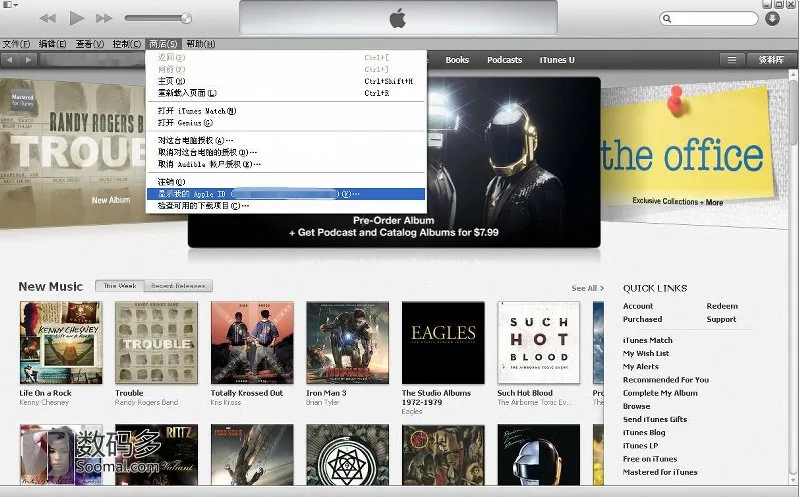
Task: Open Send iTunes Gifts link
Action: (655, 419)
